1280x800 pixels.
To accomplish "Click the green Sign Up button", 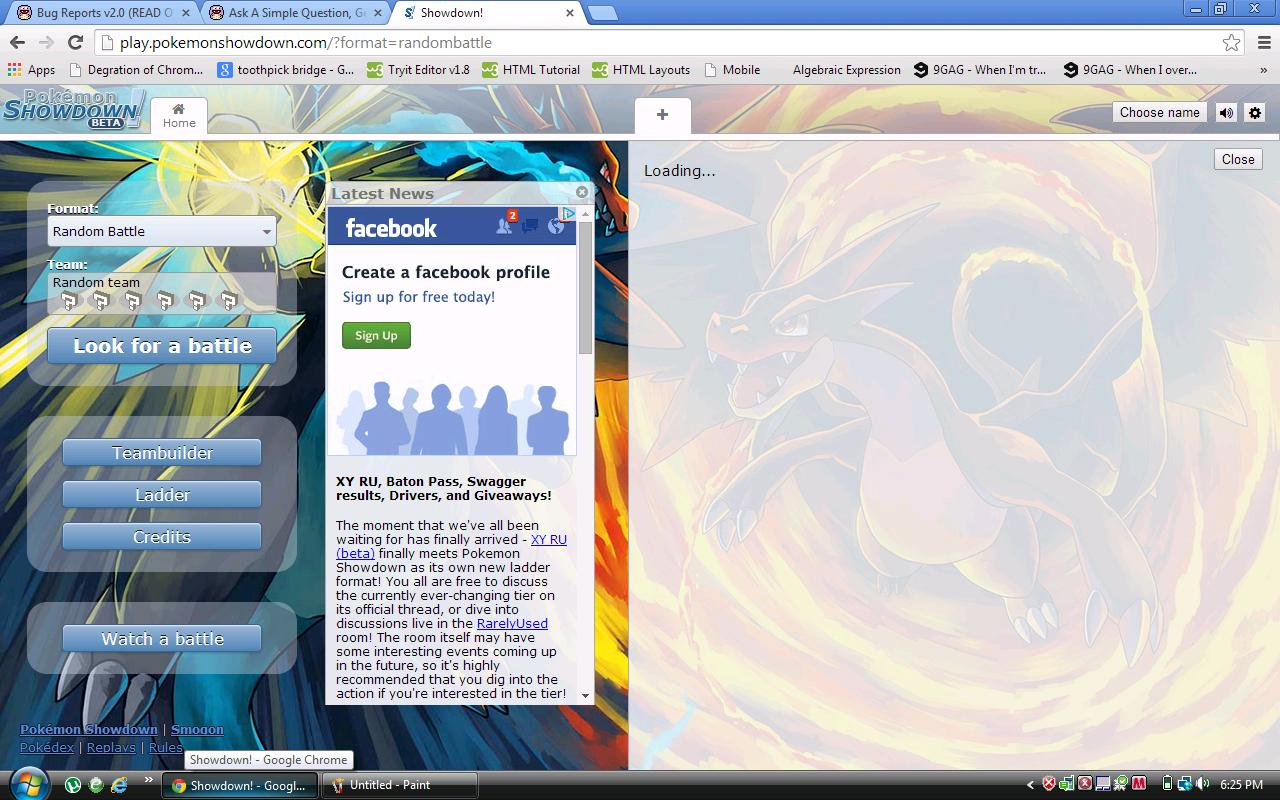I will pos(376,335).
